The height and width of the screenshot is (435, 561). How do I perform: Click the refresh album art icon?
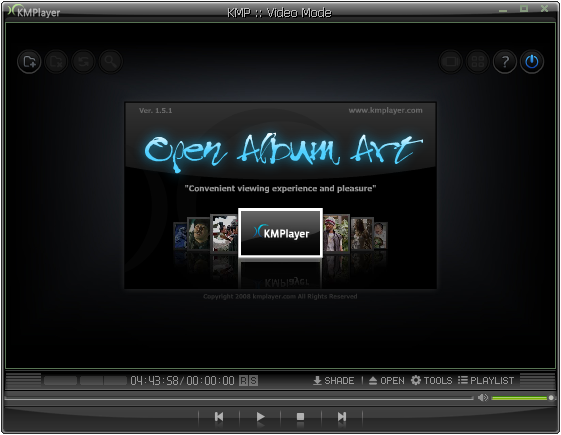pyautogui.click(x=83, y=62)
